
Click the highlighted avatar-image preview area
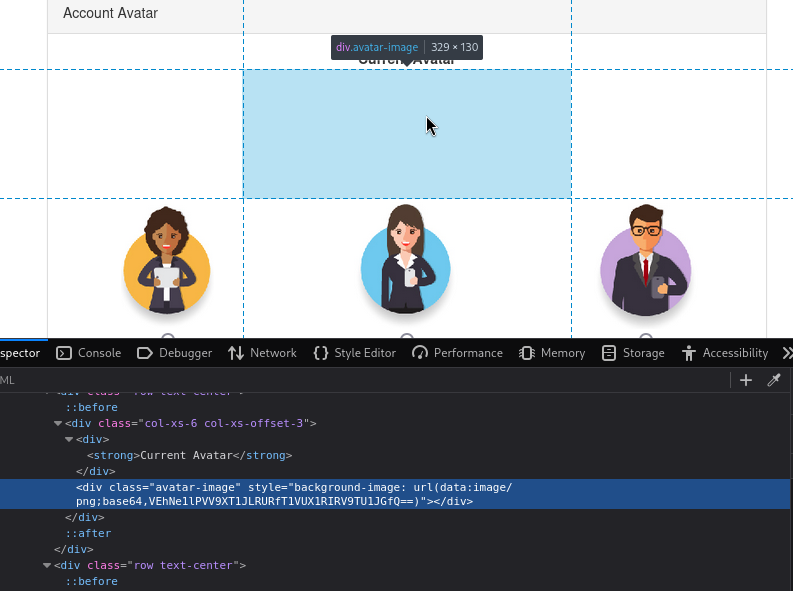[x=408, y=134]
